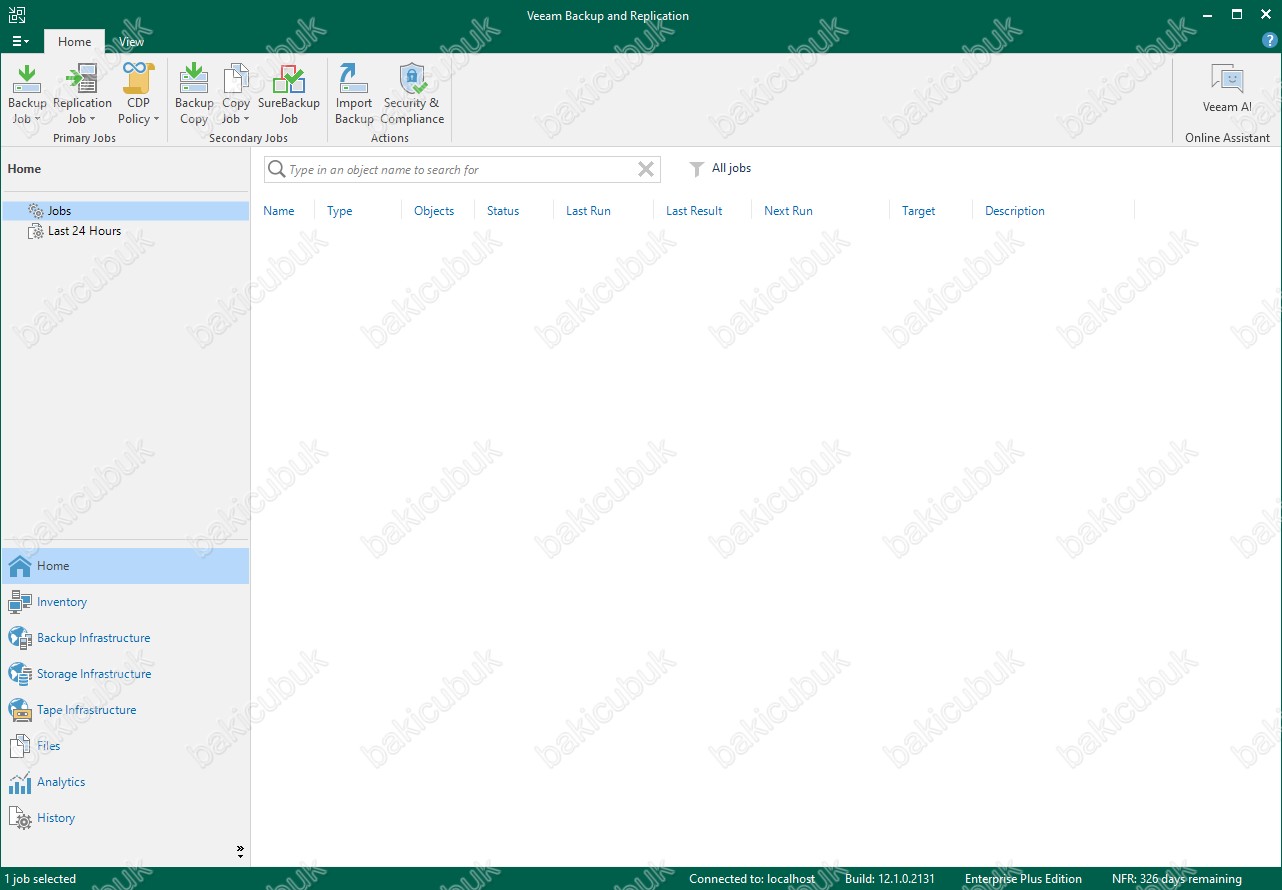This screenshot has width=1282, height=890.
Task: Click "Build: 12.1.0.2131" status text
Action: (x=890, y=879)
